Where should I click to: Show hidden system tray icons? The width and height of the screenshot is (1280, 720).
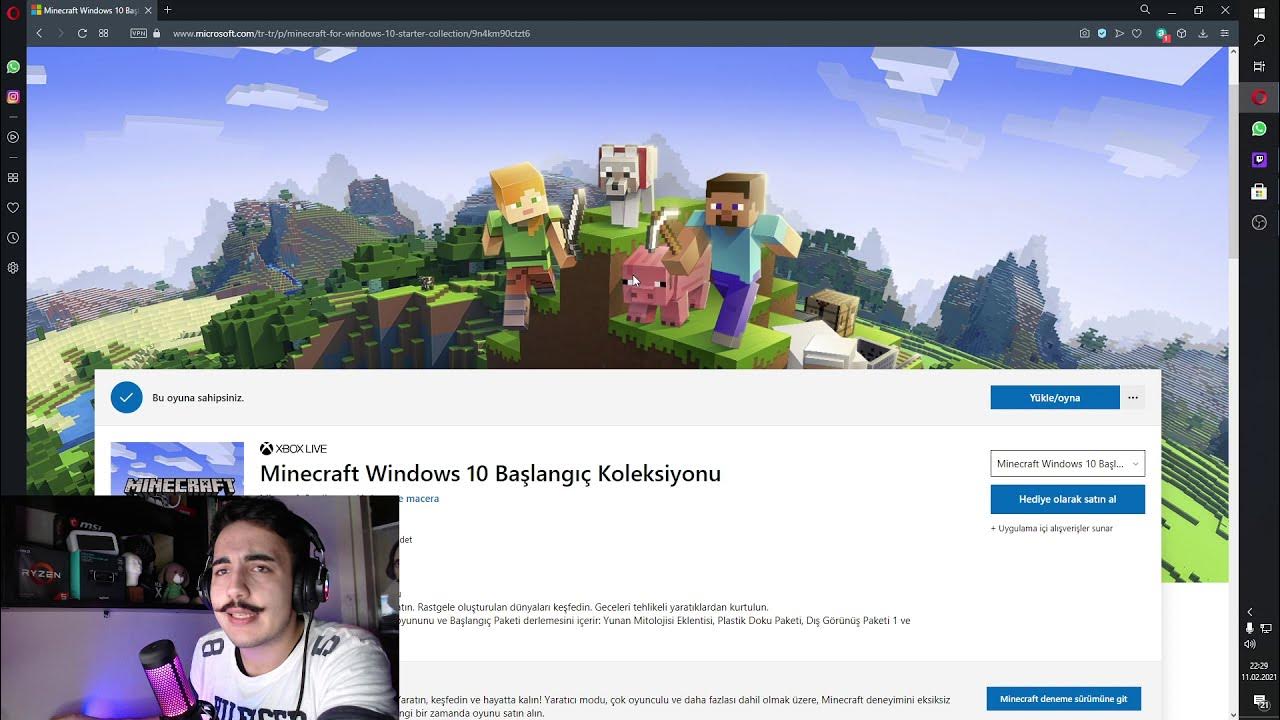(1250, 612)
